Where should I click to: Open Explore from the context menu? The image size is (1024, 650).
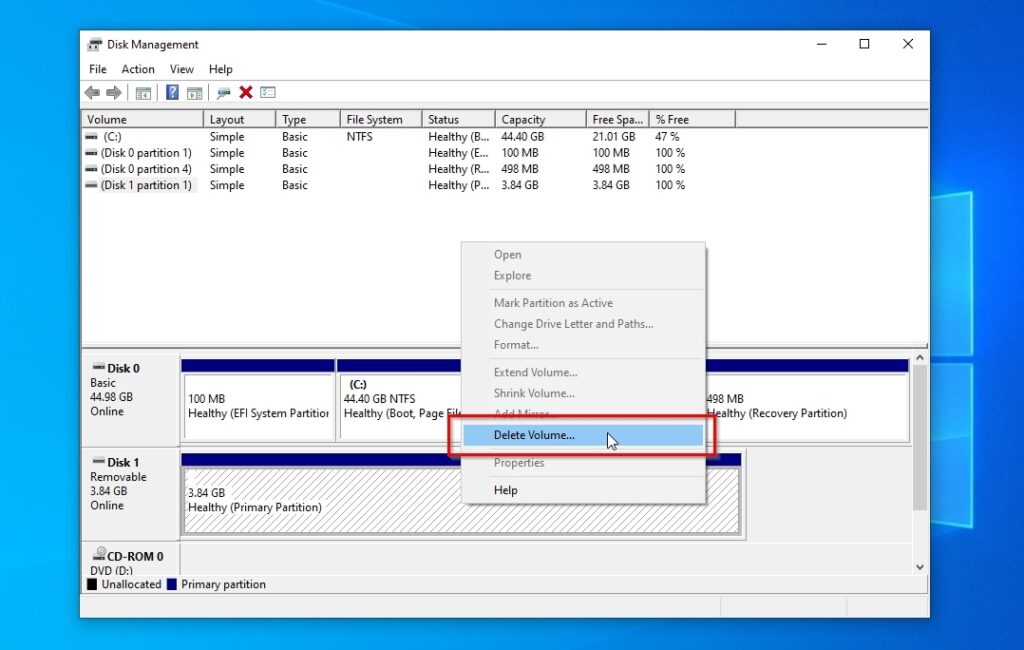tap(511, 275)
